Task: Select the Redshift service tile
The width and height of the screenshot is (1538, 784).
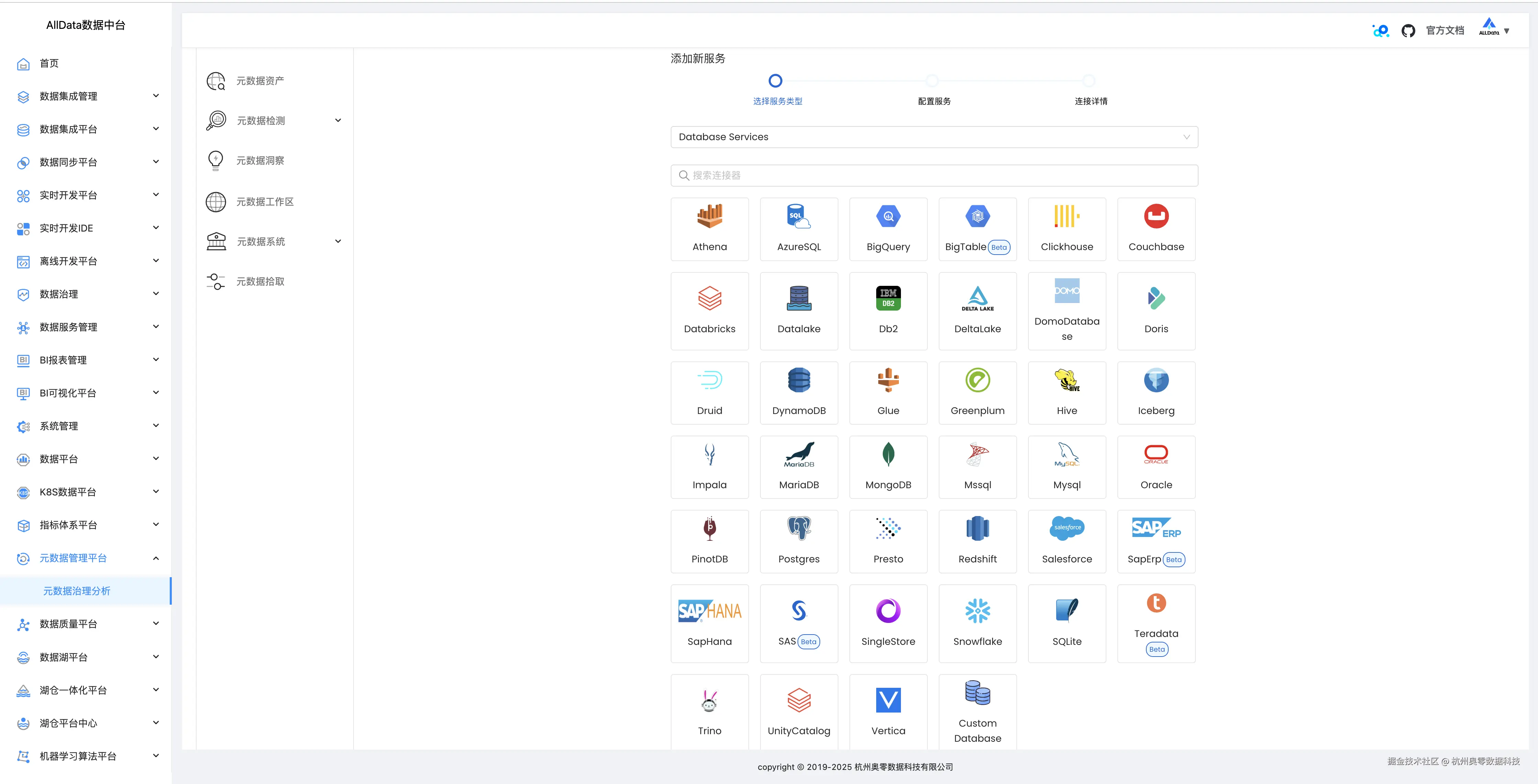Action: pyautogui.click(x=977, y=541)
